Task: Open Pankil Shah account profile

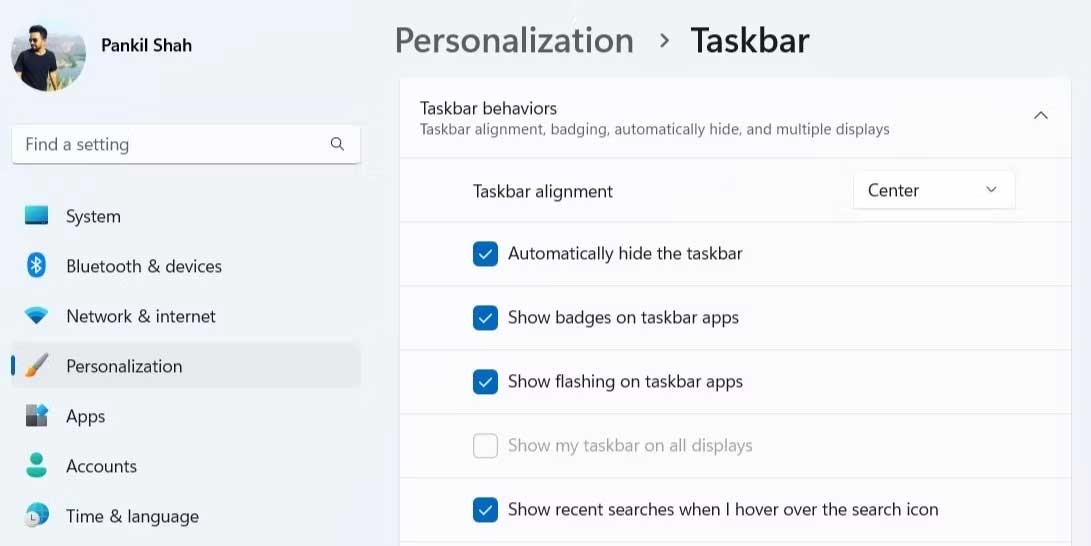Action: tap(146, 45)
